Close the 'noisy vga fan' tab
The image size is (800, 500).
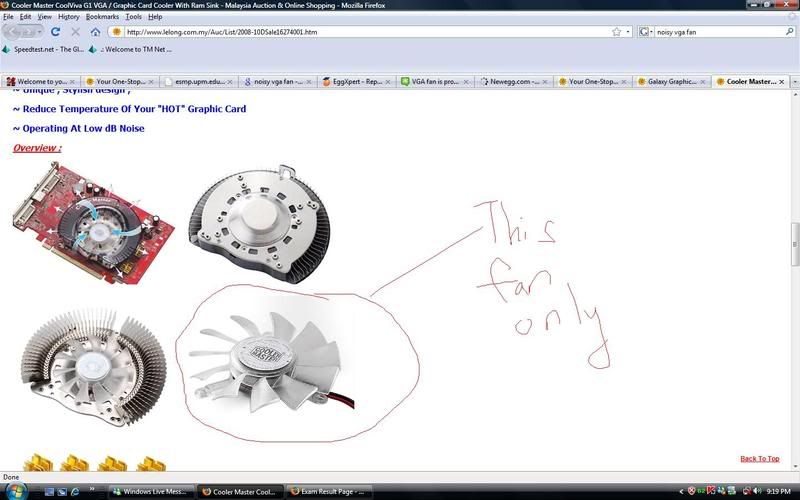309,82
